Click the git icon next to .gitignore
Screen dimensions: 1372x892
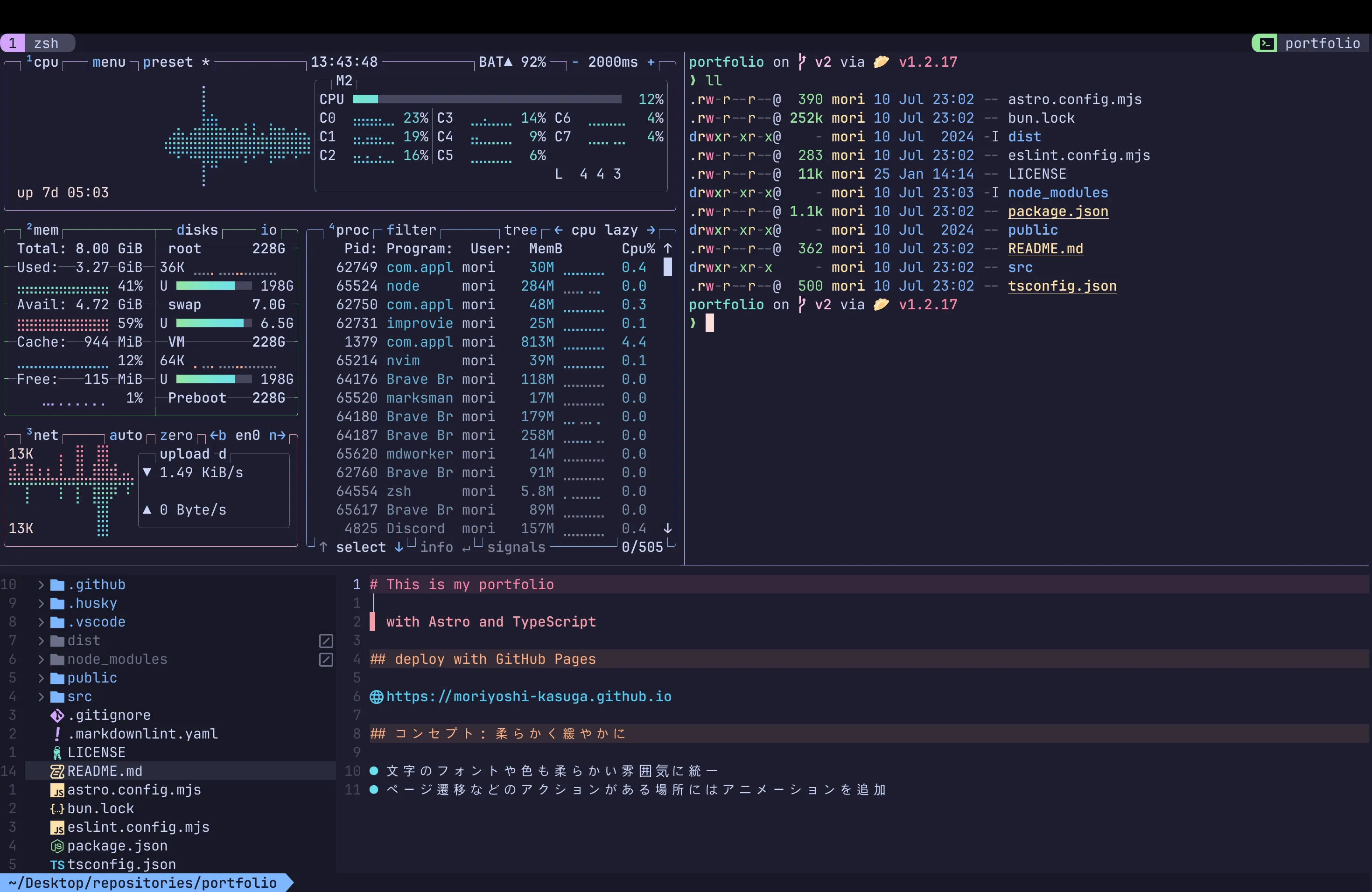coord(57,716)
